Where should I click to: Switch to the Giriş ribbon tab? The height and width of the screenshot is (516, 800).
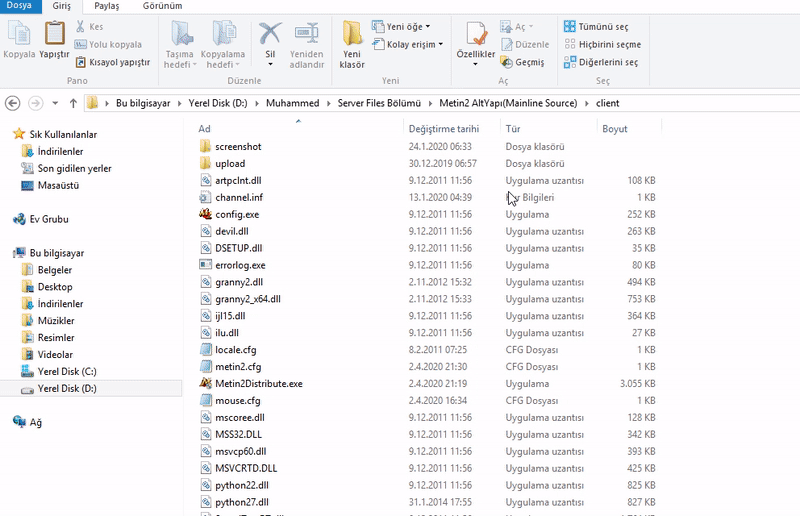pyautogui.click(x=62, y=6)
